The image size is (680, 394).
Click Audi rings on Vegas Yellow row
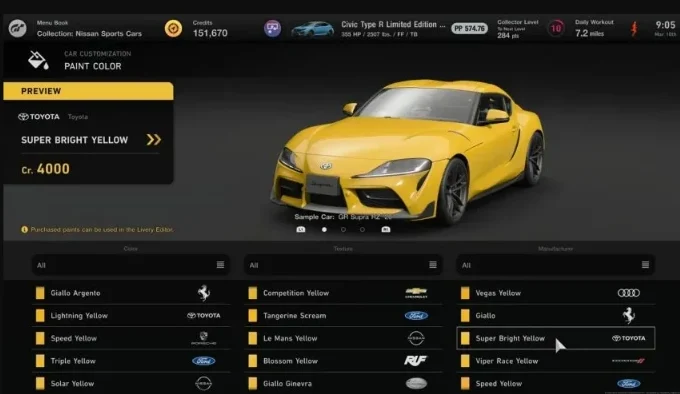pos(628,293)
